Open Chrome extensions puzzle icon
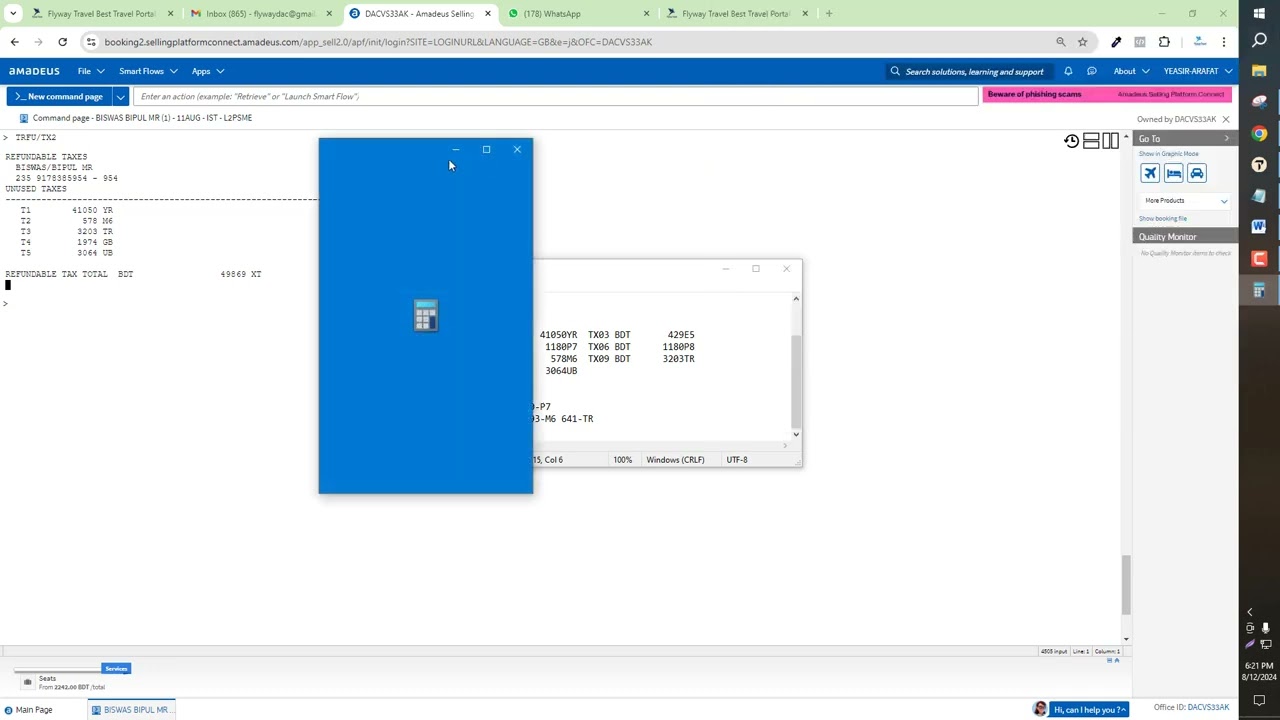The height and width of the screenshot is (720, 1280). tap(1164, 42)
